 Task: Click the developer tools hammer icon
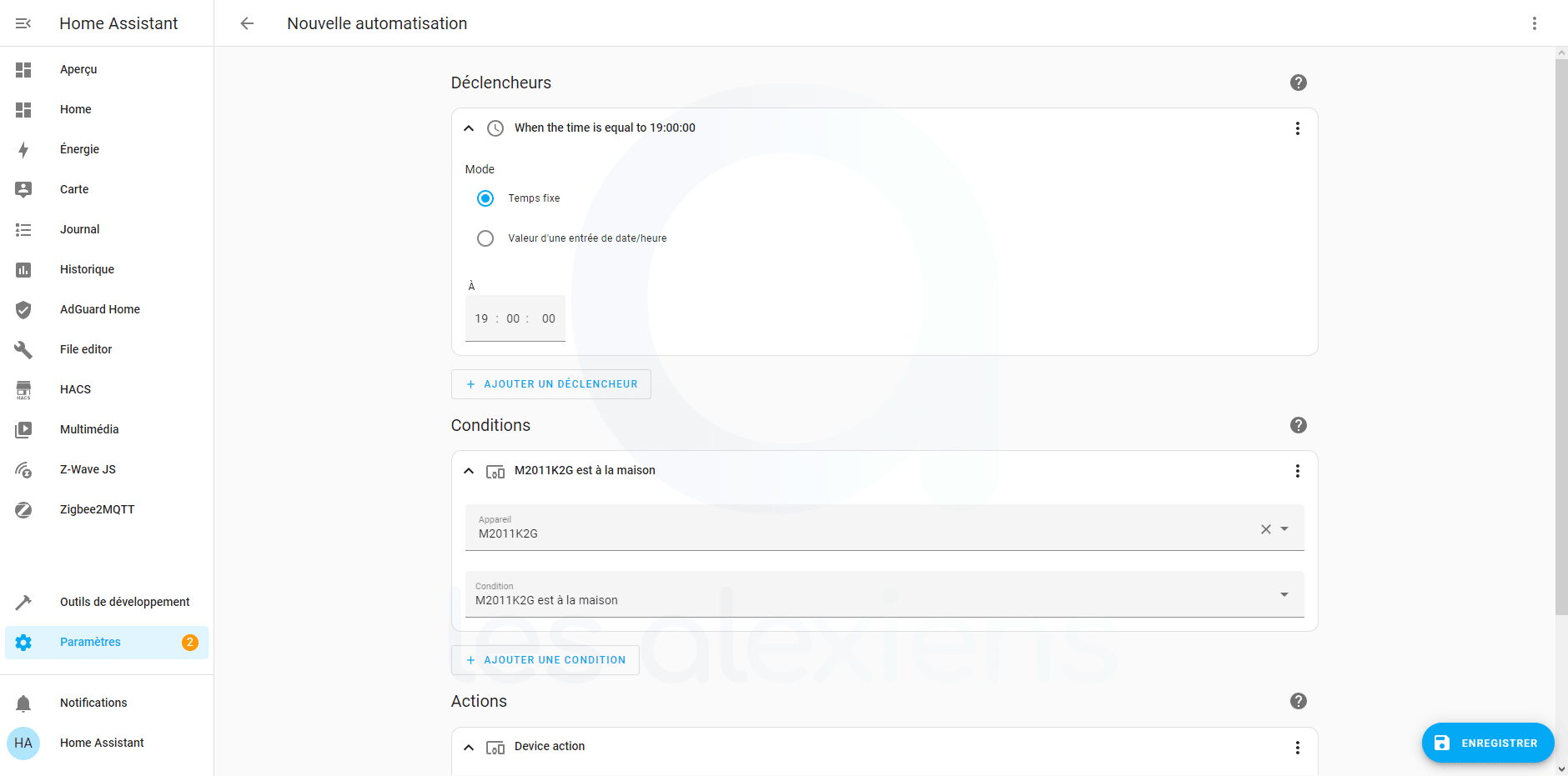pos(23,603)
